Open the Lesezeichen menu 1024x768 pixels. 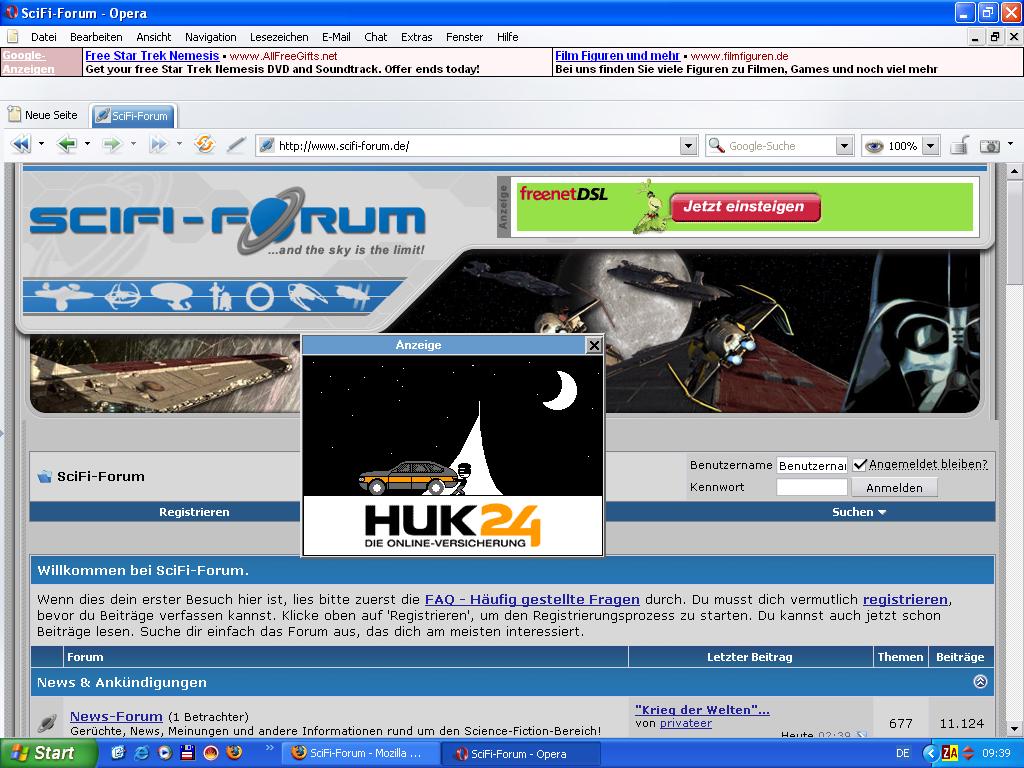coord(279,37)
